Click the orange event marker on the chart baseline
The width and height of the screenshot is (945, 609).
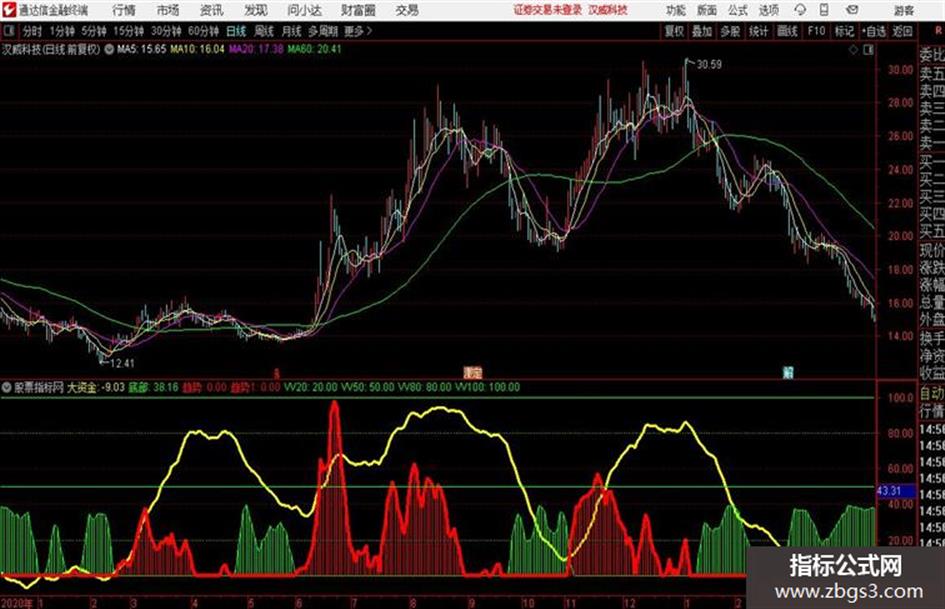(473, 372)
